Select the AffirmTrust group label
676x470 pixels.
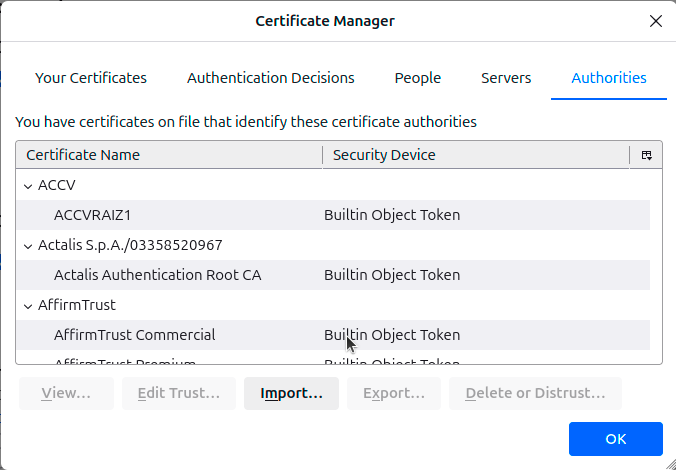(x=77, y=305)
